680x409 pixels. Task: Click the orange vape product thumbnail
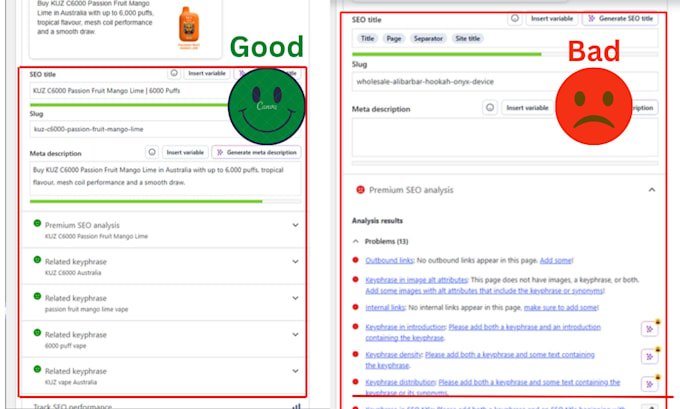click(x=189, y=27)
